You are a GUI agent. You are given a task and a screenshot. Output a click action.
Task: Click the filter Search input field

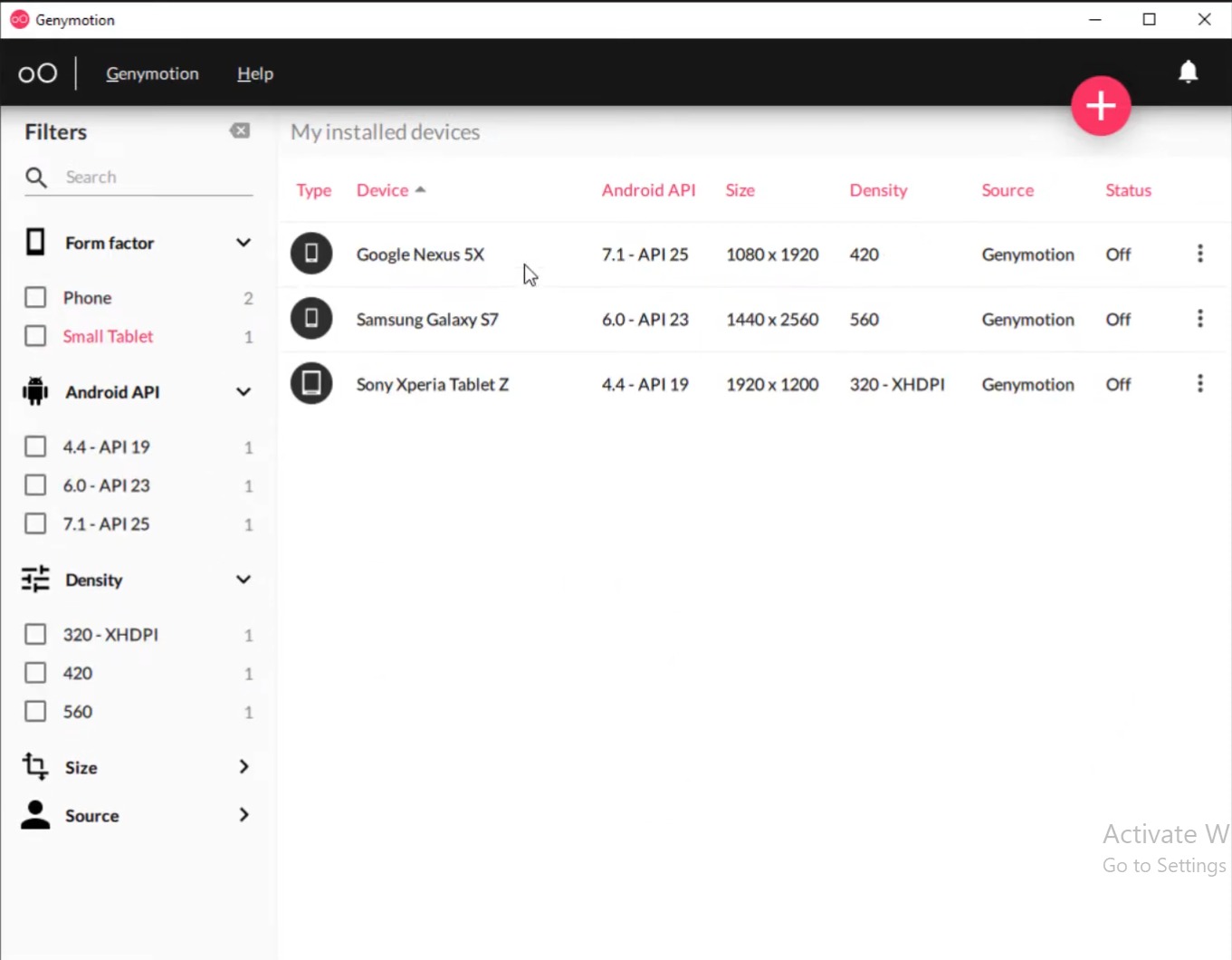[154, 177]
